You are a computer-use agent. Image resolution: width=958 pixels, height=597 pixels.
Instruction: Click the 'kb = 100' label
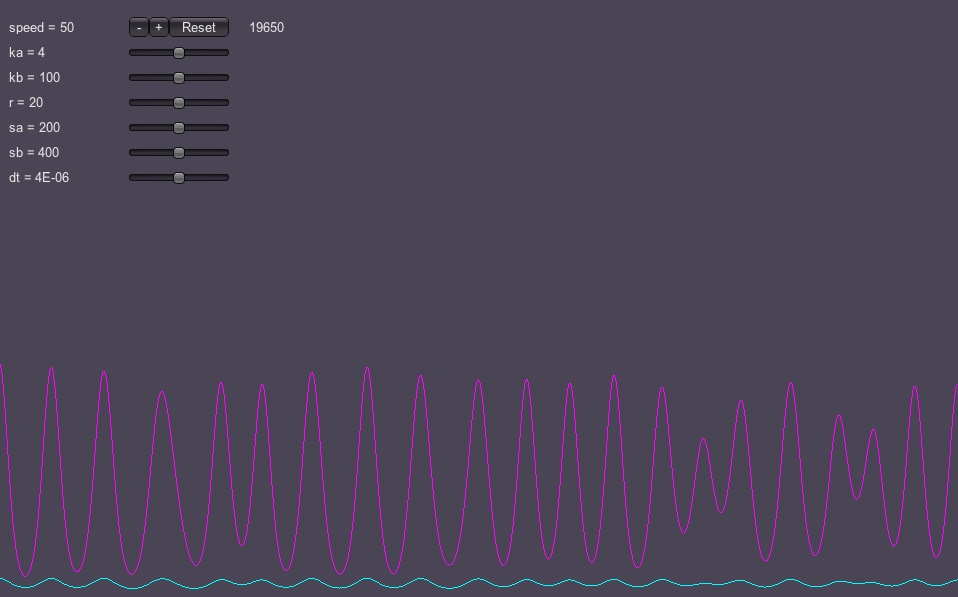[x=34, y=78]
